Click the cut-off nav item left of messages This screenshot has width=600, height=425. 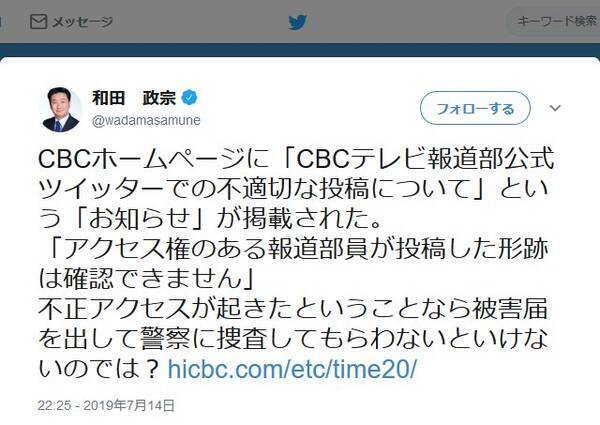[x=1, y=22]
